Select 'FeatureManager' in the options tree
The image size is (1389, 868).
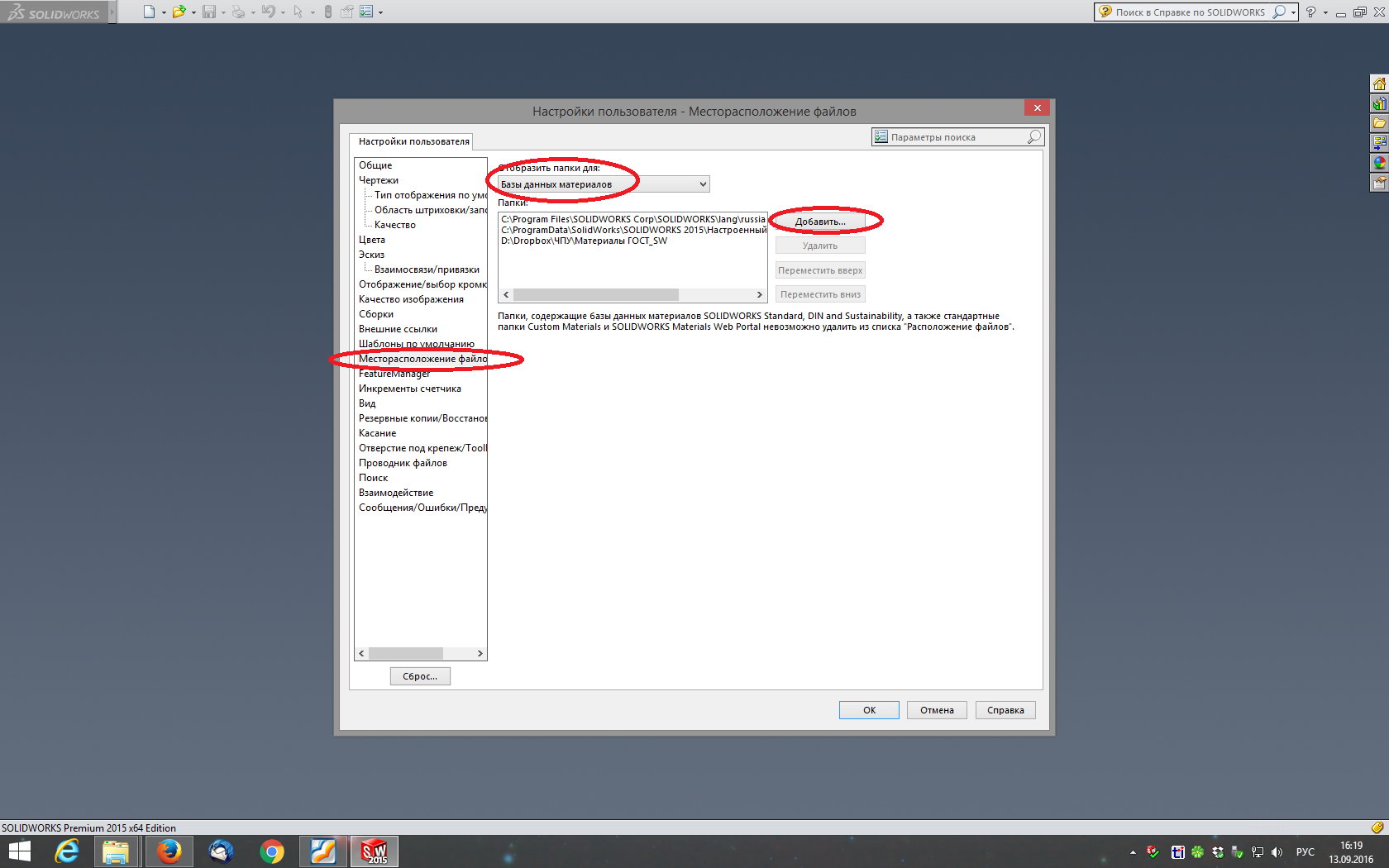[x=394, y=374]
